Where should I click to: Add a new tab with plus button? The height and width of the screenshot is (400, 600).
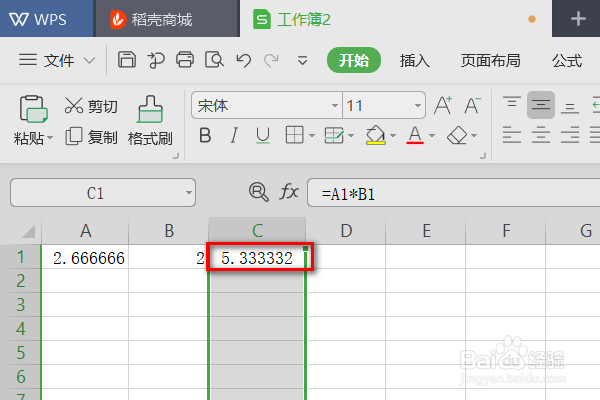click(x=577, y=19)
